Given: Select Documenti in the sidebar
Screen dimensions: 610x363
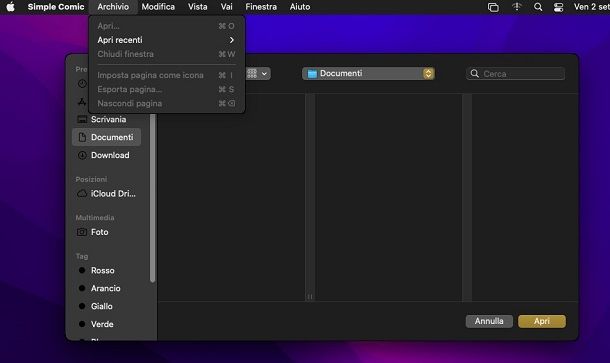Looking at the screenshot, I should (107, 137).
